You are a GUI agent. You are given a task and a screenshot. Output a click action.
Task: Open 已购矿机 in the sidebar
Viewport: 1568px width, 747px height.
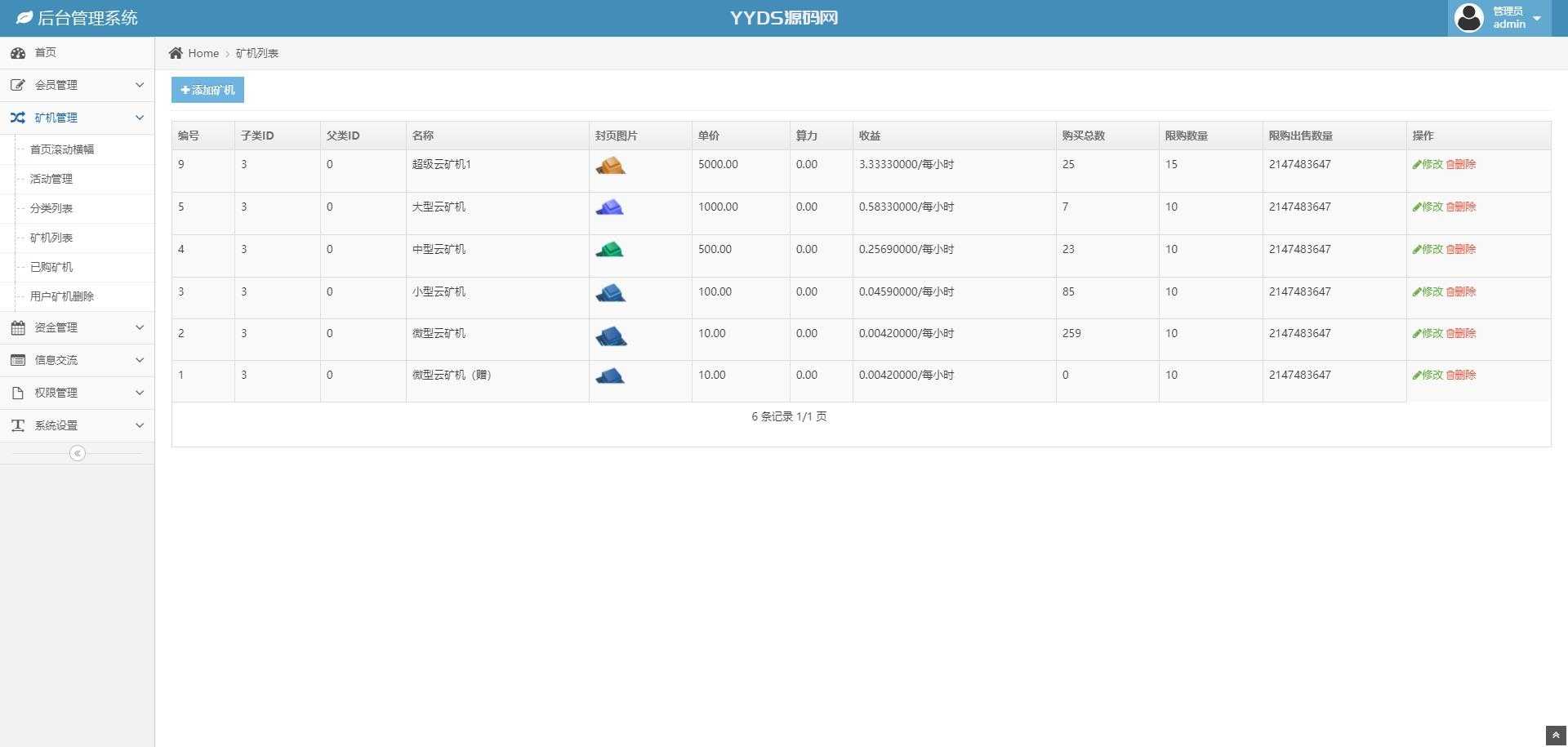[51, 267]
